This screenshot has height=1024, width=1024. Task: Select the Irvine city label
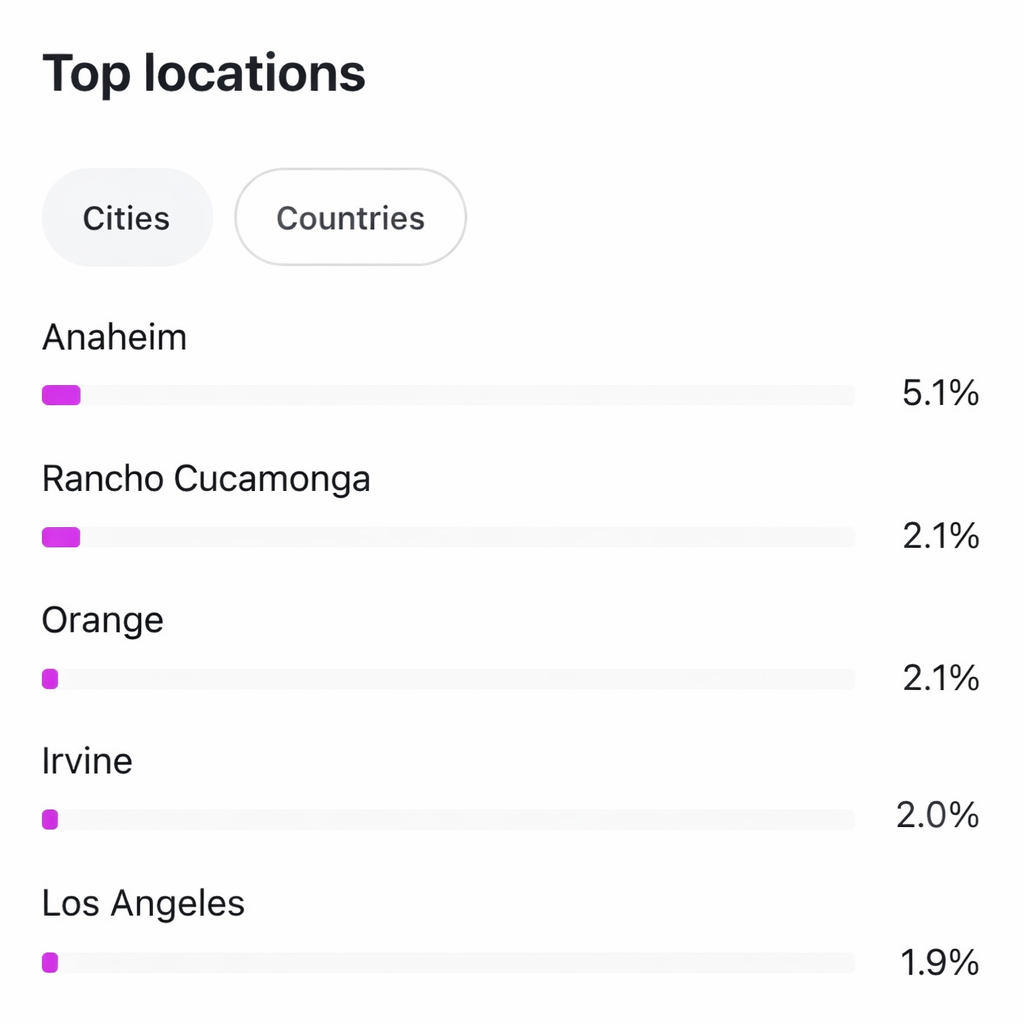[x=87, y=761]
